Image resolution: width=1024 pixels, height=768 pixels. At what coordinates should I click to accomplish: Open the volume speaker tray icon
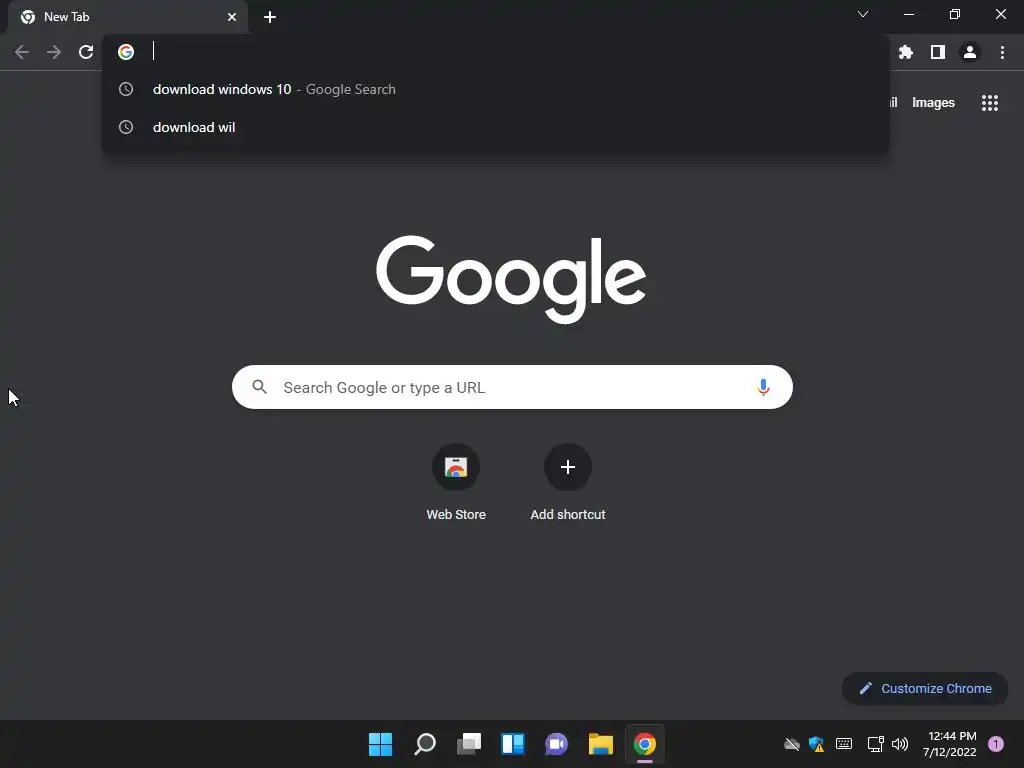pyautogui.click(x=900, y=744)
